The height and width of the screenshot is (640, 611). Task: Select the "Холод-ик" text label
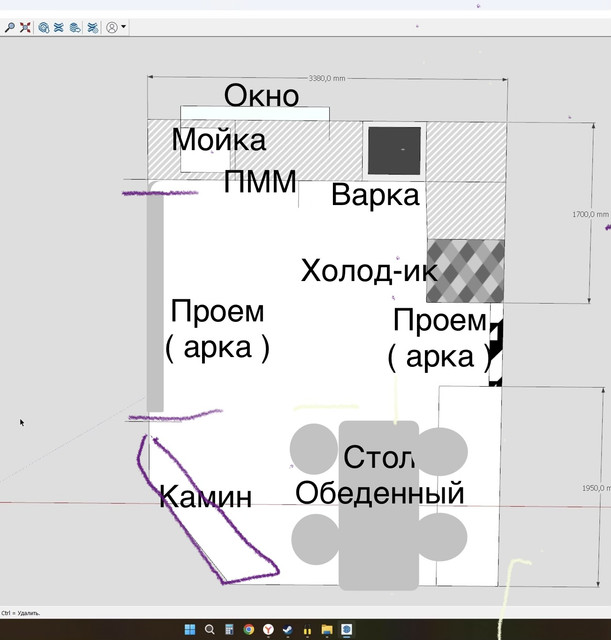coord(369,271)
